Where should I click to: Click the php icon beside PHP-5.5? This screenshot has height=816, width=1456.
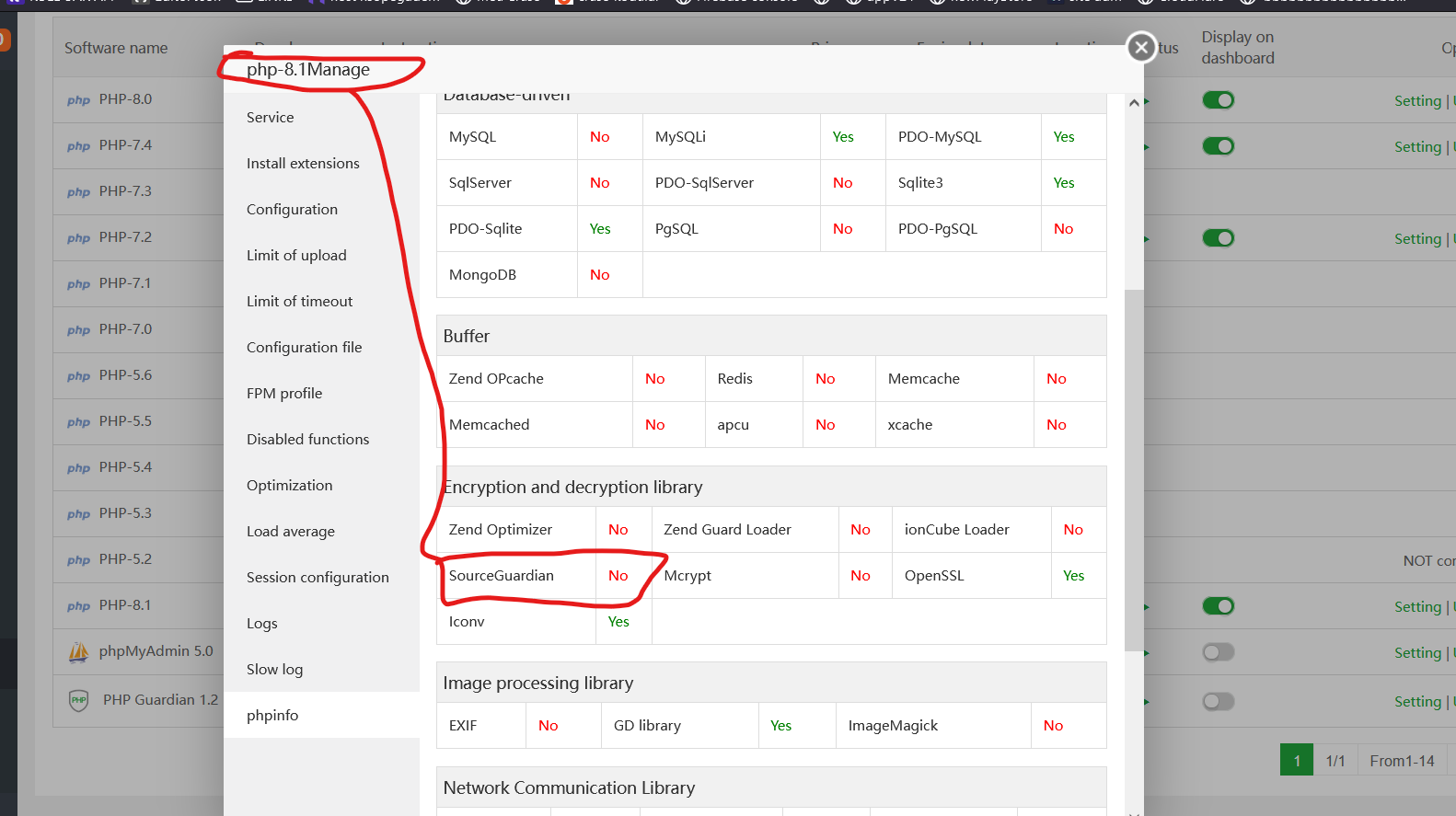[x=79, y=422]
